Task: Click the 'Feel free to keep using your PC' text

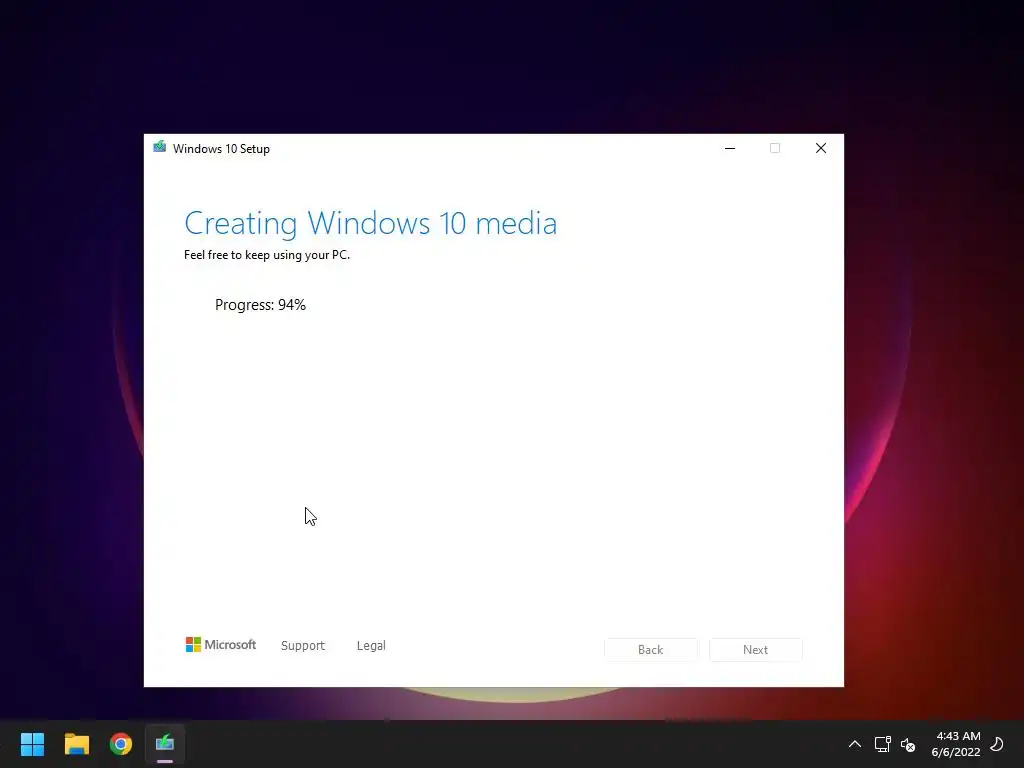Action: (x=266, y=255)
